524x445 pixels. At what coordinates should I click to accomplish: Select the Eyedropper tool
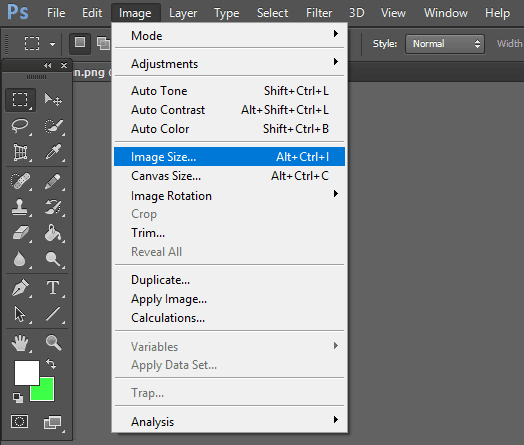coord(53,152)
